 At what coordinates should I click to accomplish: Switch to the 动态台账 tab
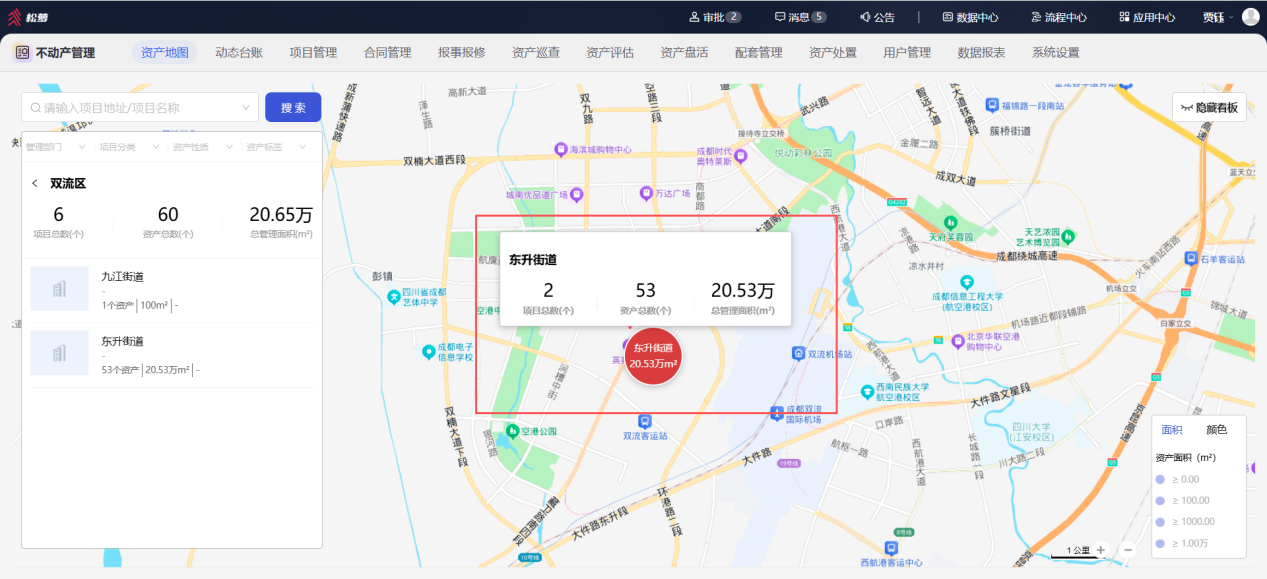pos(239,53)
